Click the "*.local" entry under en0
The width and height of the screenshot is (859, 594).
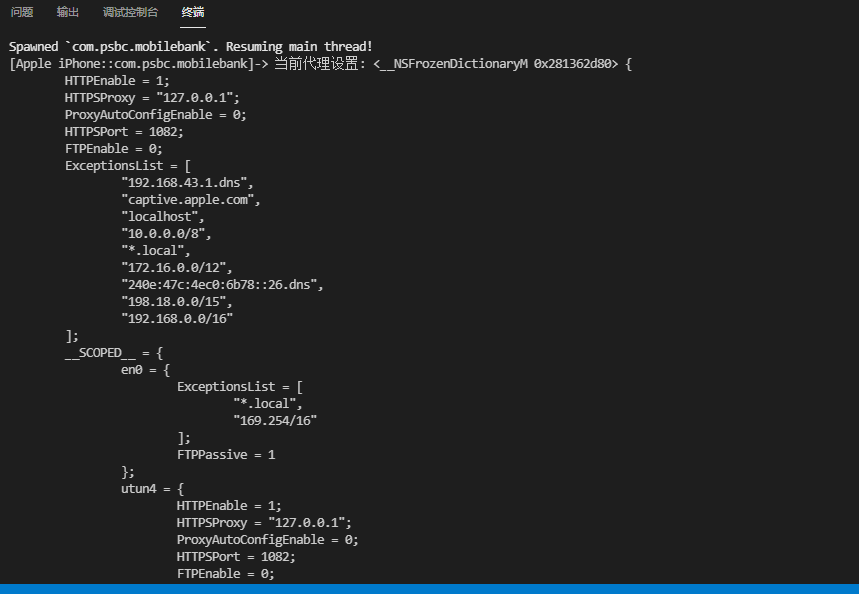tap(268, 404)
